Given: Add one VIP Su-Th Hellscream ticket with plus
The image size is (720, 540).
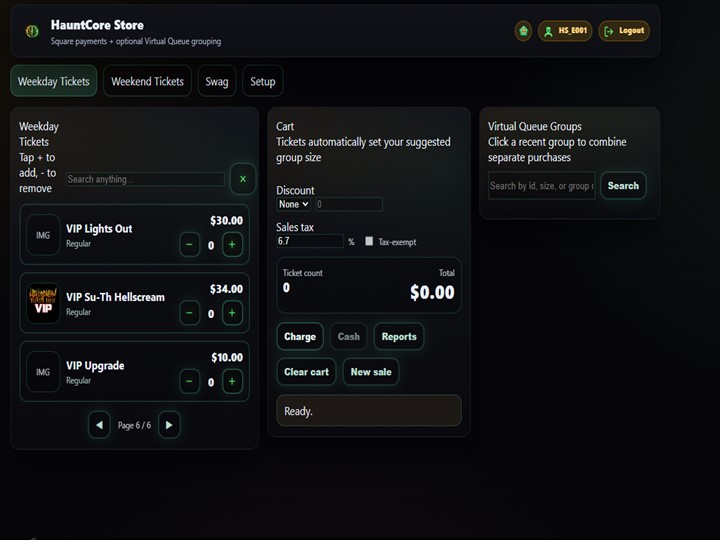Looking at the screenshot, I should (232, 313).
